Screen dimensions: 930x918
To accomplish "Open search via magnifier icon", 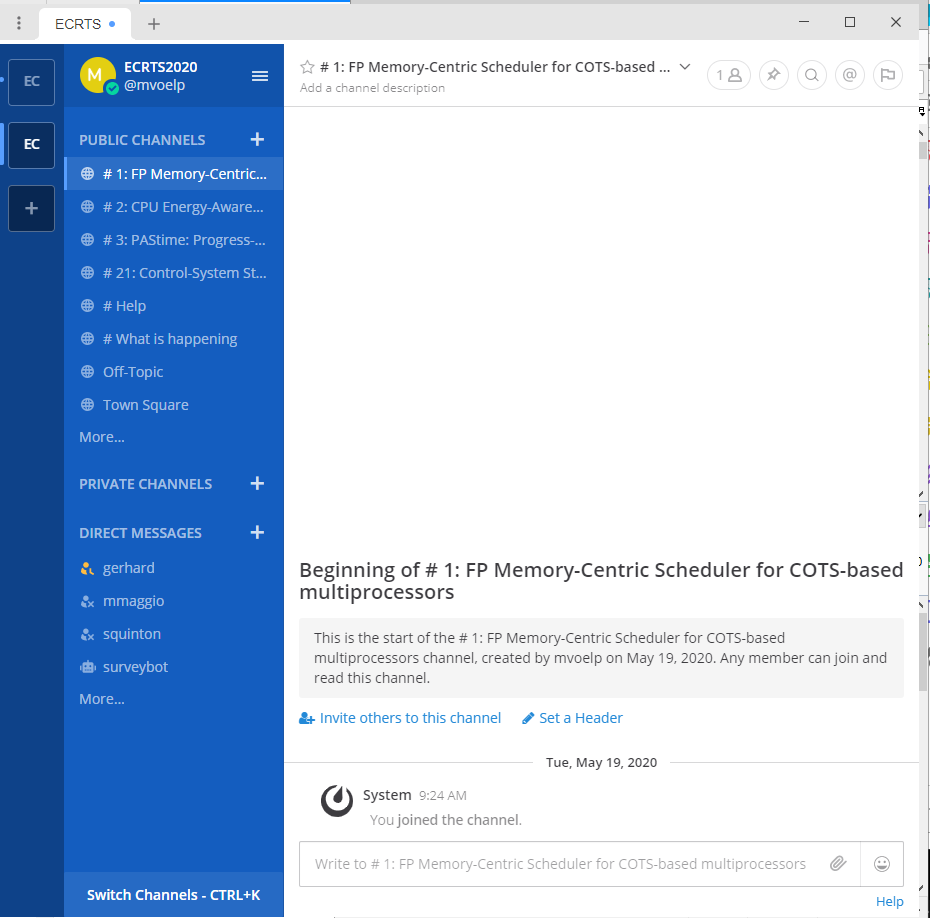I will [x=811, y=75].
